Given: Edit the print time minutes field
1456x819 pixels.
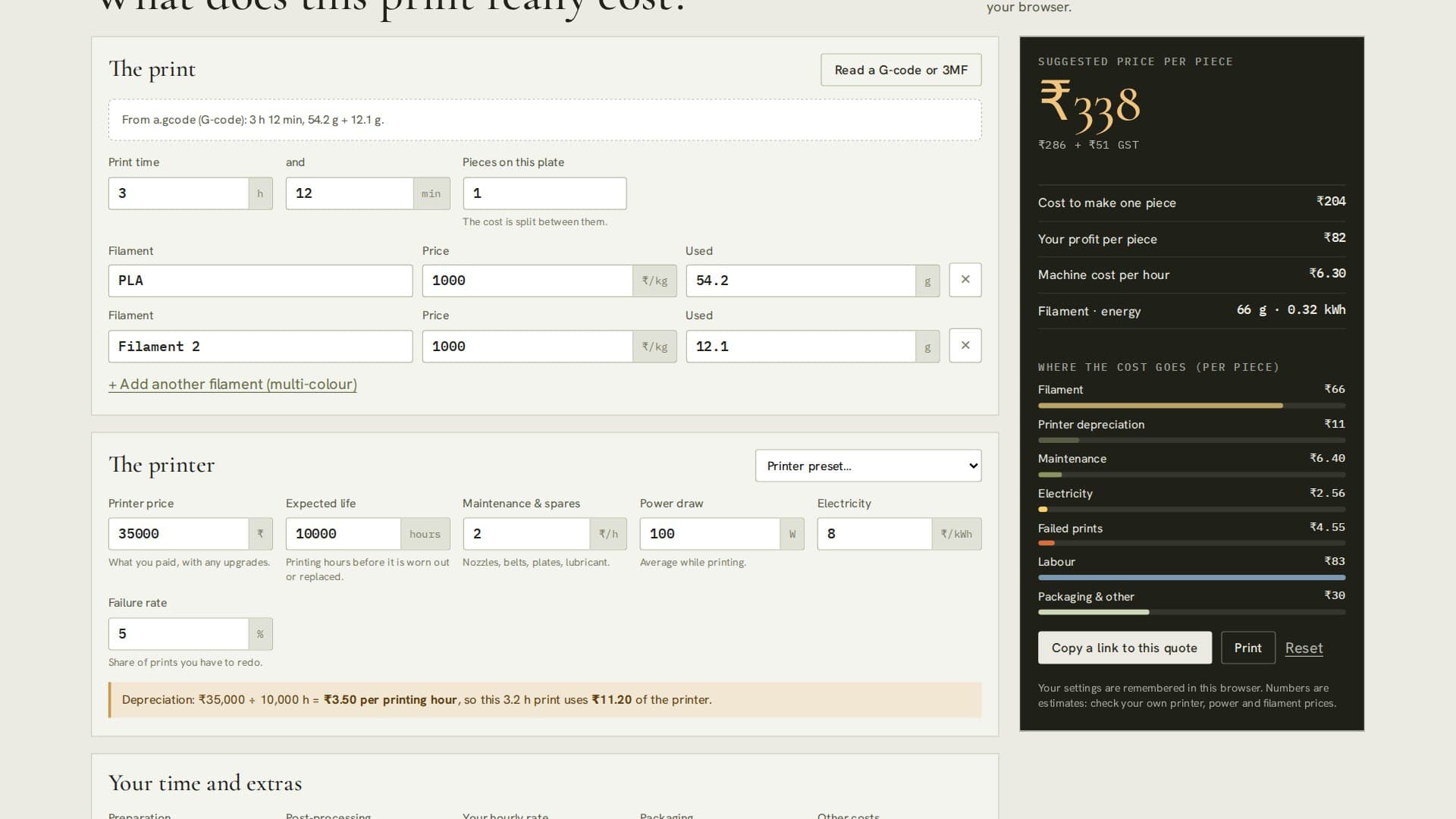Looking at the screenshot, I should coord(349,193).
